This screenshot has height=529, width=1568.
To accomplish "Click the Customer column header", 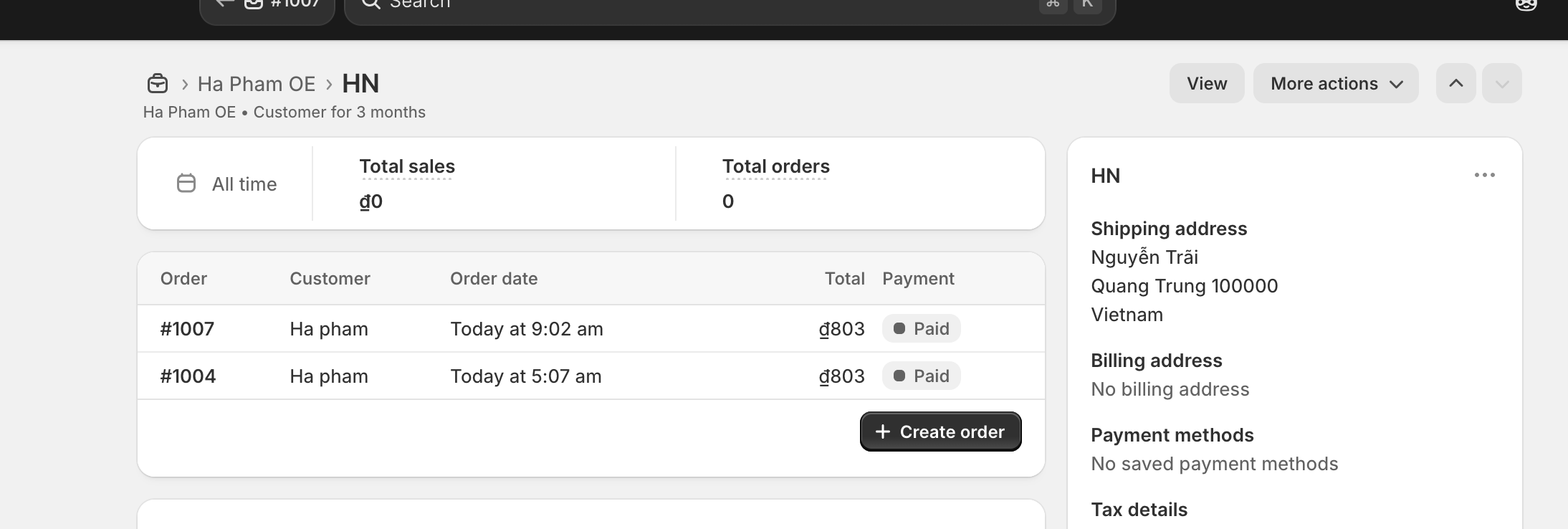I will click(x=330, y=279).
